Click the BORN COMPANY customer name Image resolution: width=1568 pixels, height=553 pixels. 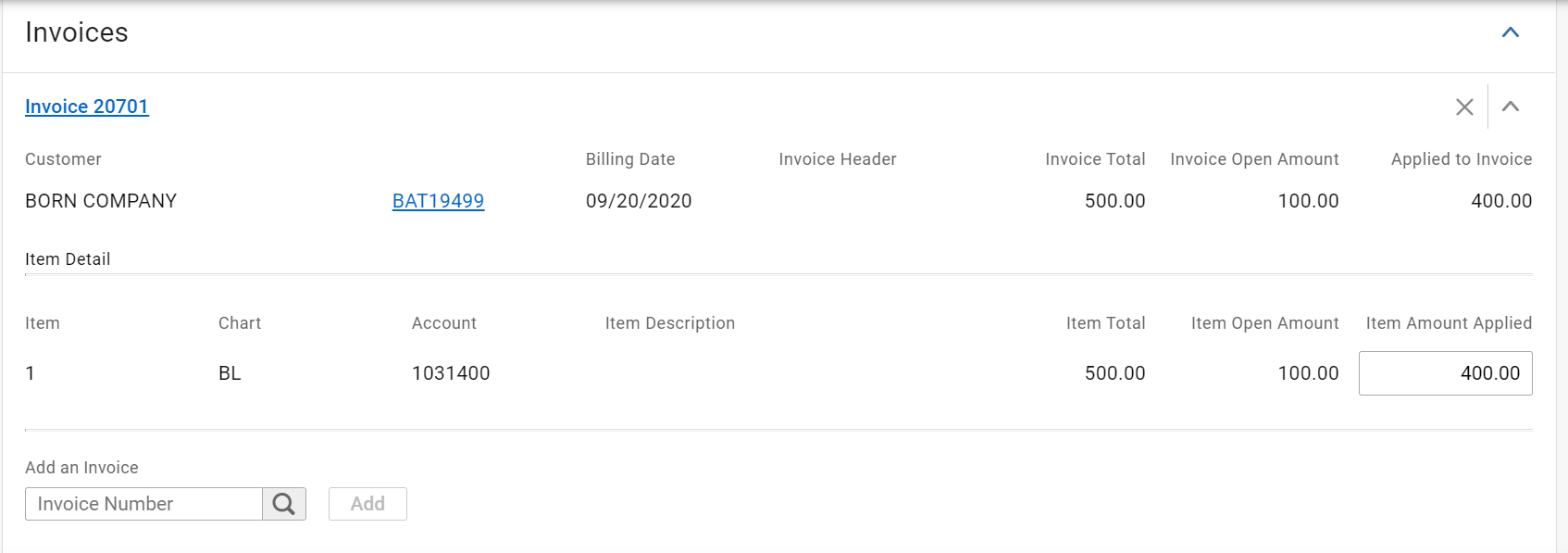click(x=101, y=201)
